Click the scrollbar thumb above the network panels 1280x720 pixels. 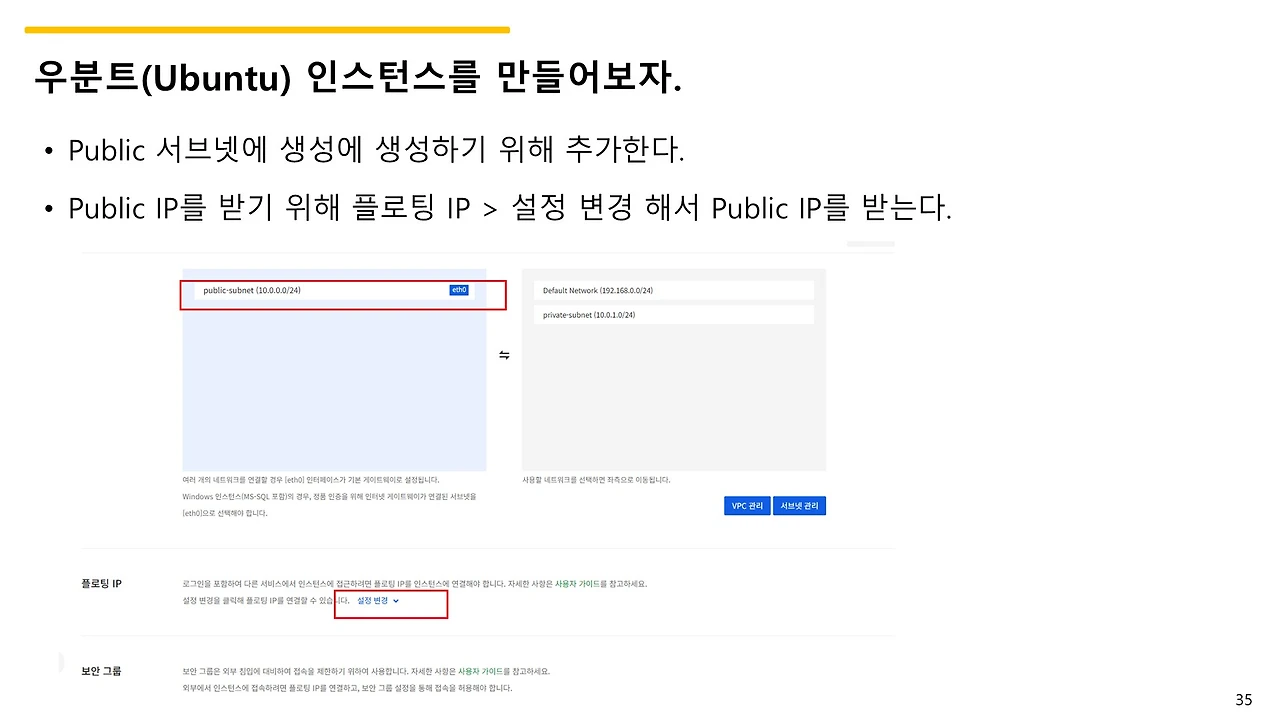pos(870,243)
